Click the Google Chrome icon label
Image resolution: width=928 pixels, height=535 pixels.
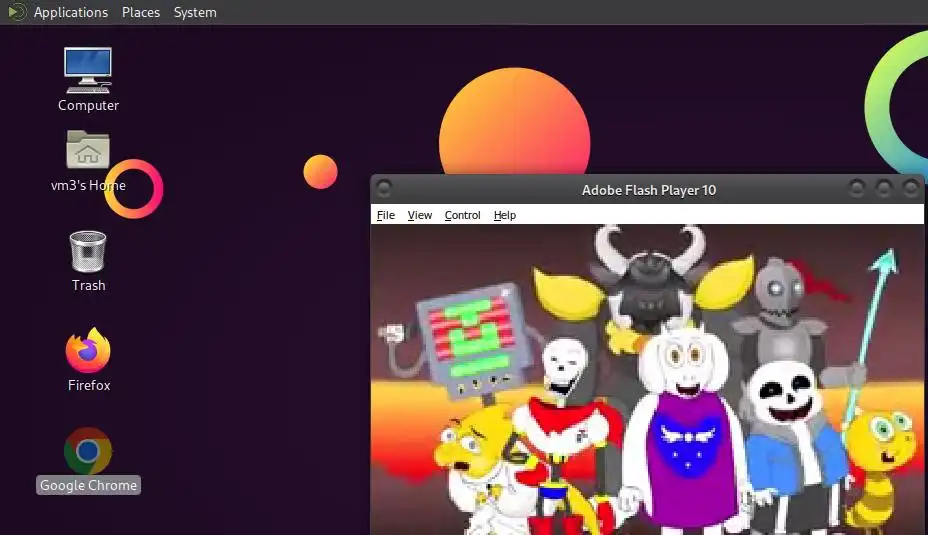pyautogui.click(x=88, y=485)
